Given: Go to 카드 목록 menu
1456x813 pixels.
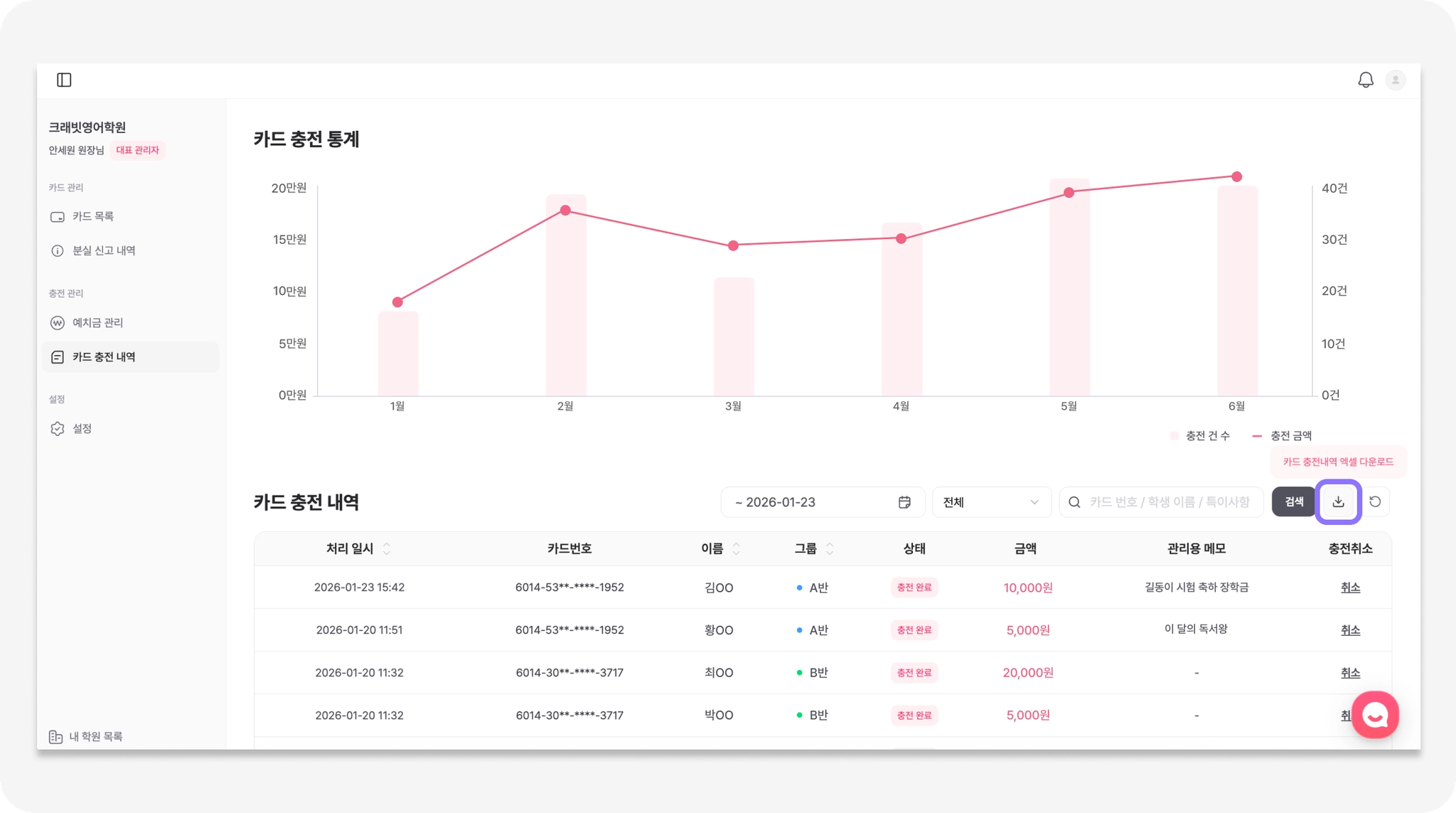Looking at the screenshot, I should click(92, 216).
